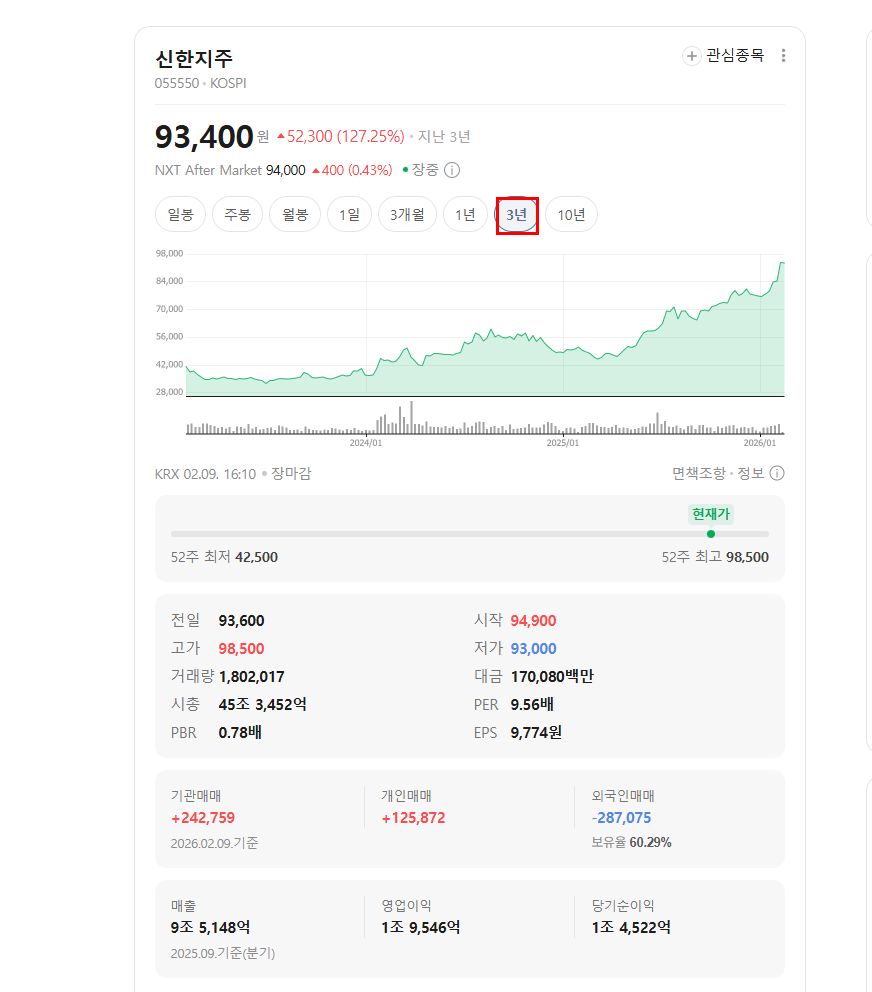872x992 pixels.
Task: Click the KRX 02.09. 16:10 timestamp
Action: click(205, 474)
